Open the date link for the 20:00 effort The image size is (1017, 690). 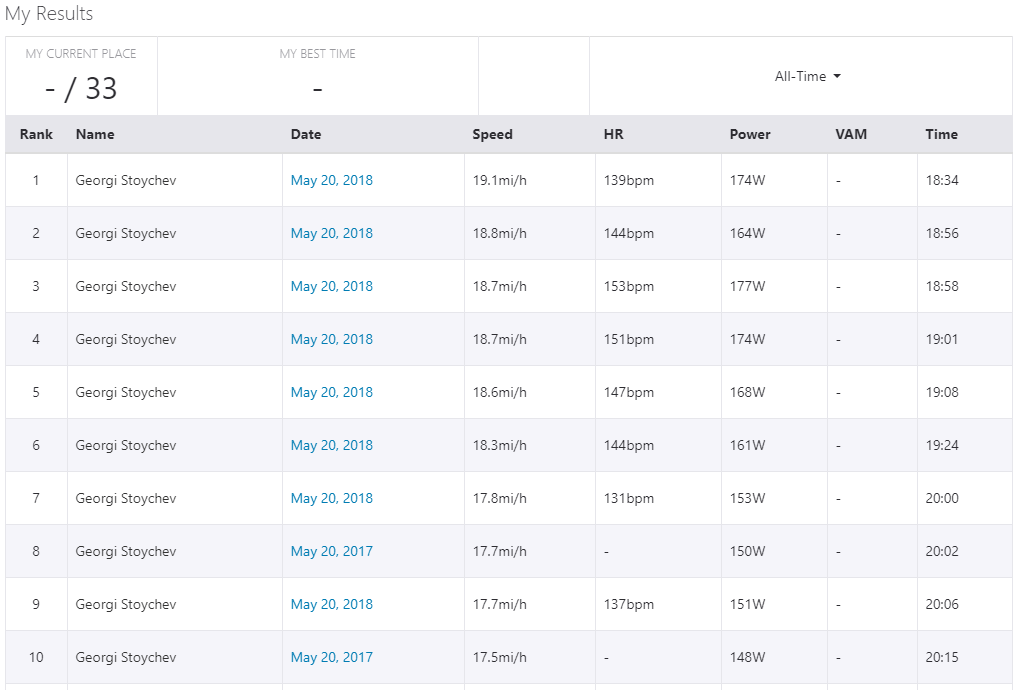click(331, 499)
